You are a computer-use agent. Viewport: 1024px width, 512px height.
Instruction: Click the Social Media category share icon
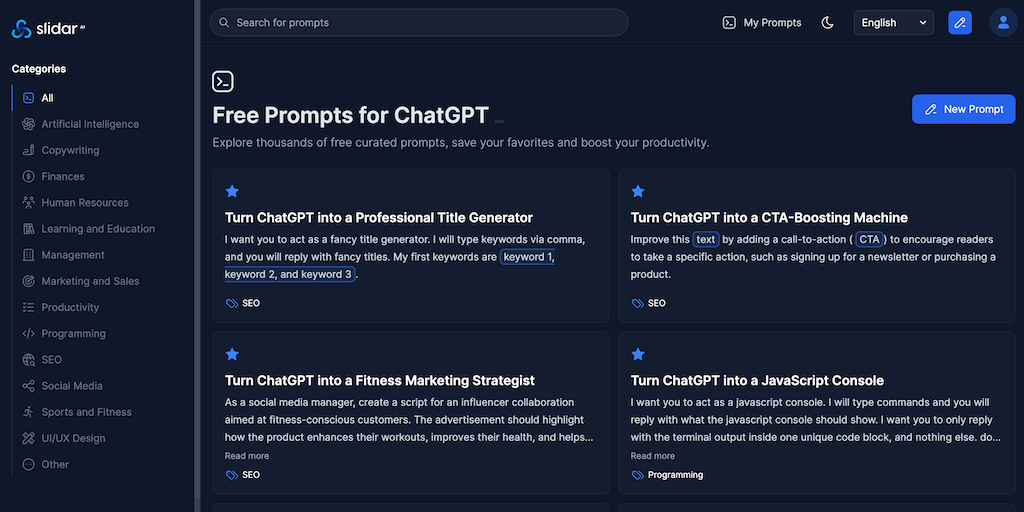click(x=28, y=386)
